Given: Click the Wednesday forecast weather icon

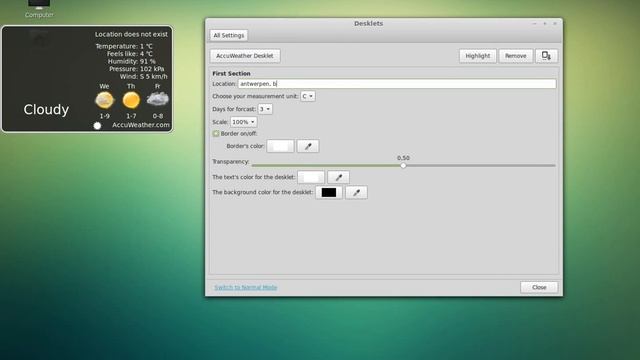Looking at the screenshot, I should tap(104, 100).
